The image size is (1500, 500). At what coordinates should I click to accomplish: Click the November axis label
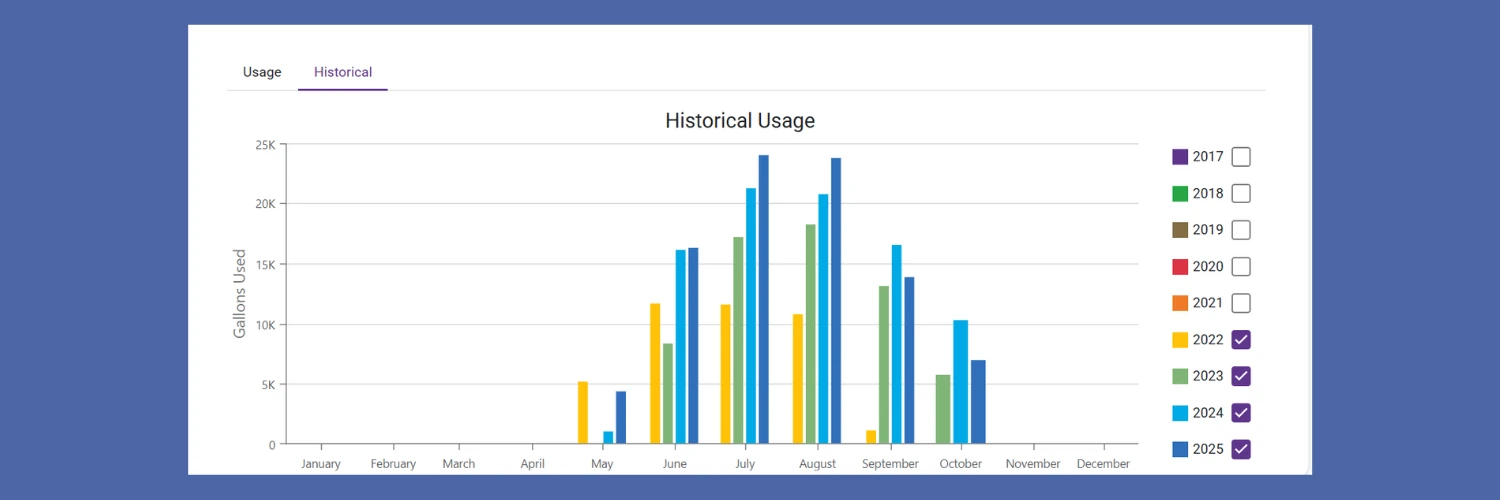pyautogui.click(x=1033, y=464)
